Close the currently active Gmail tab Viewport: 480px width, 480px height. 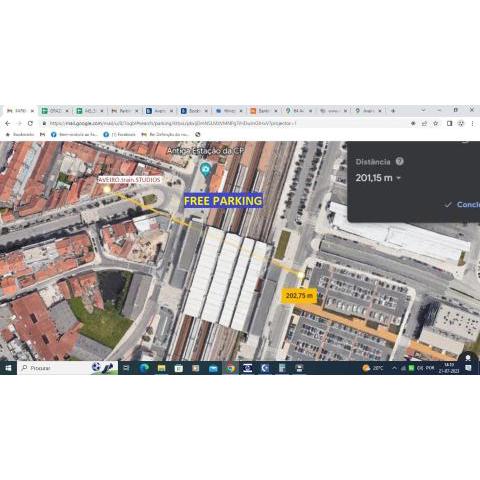32,111
